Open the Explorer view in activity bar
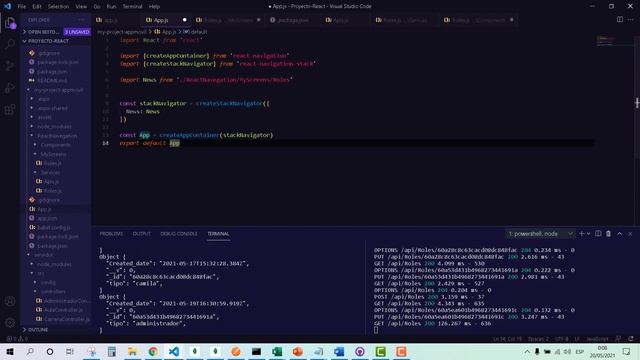 click(10, 23)
